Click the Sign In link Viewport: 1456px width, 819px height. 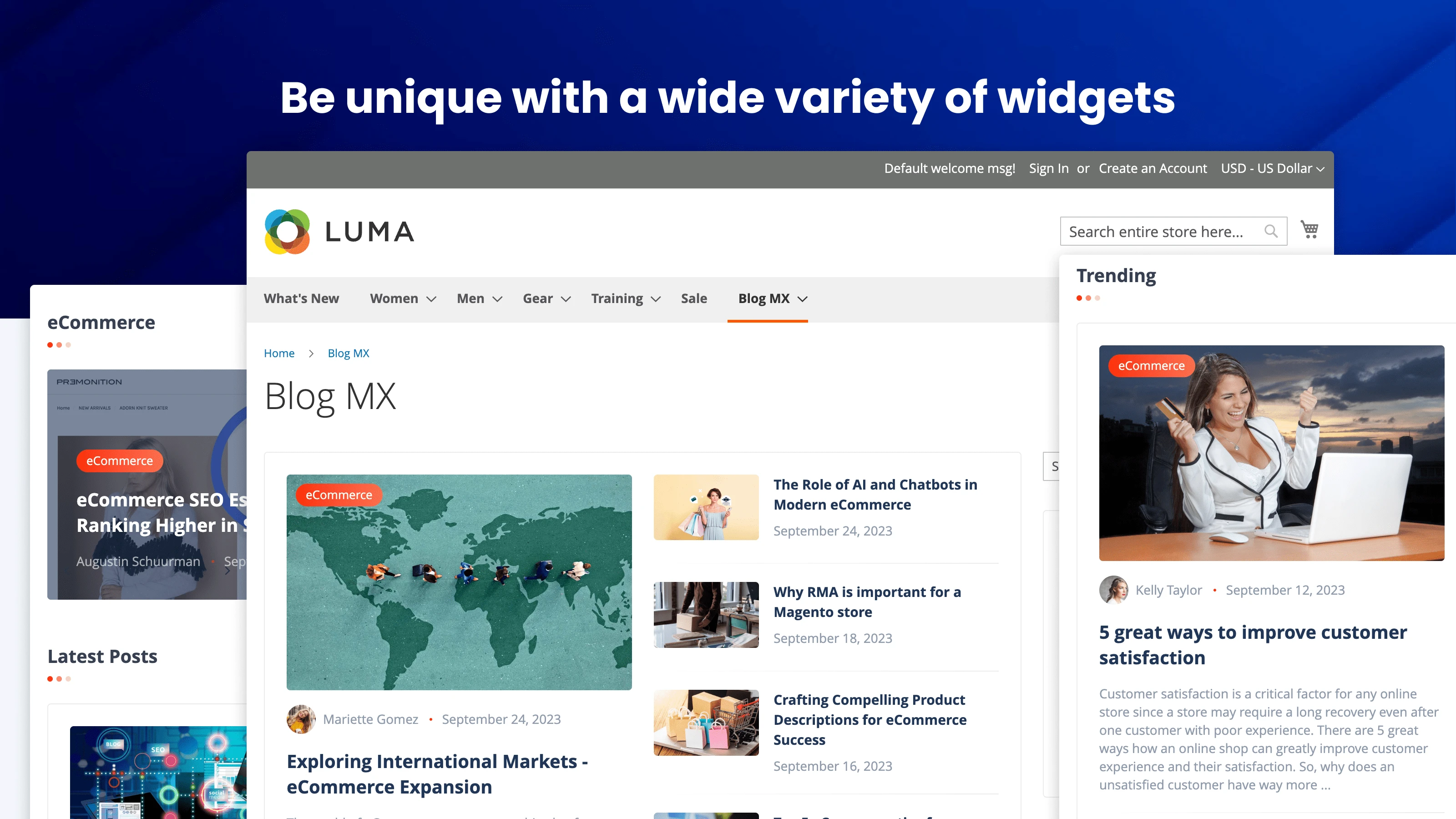point(1048,168)
